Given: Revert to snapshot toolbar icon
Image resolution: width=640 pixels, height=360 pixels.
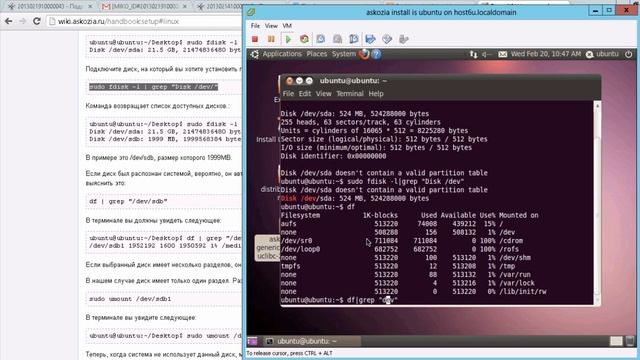Looking at the screenshot, I should pos(338,39).
